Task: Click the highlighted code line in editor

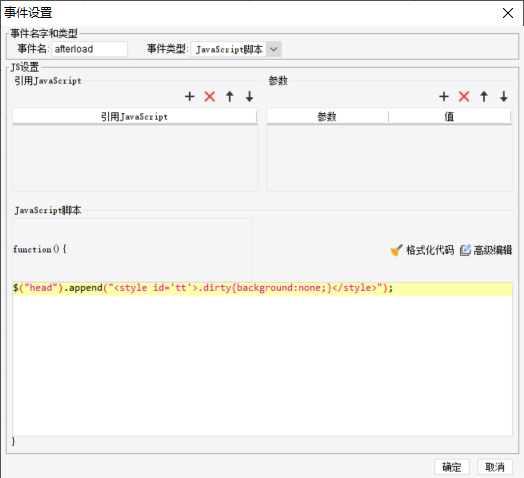Action: (262, 288)
